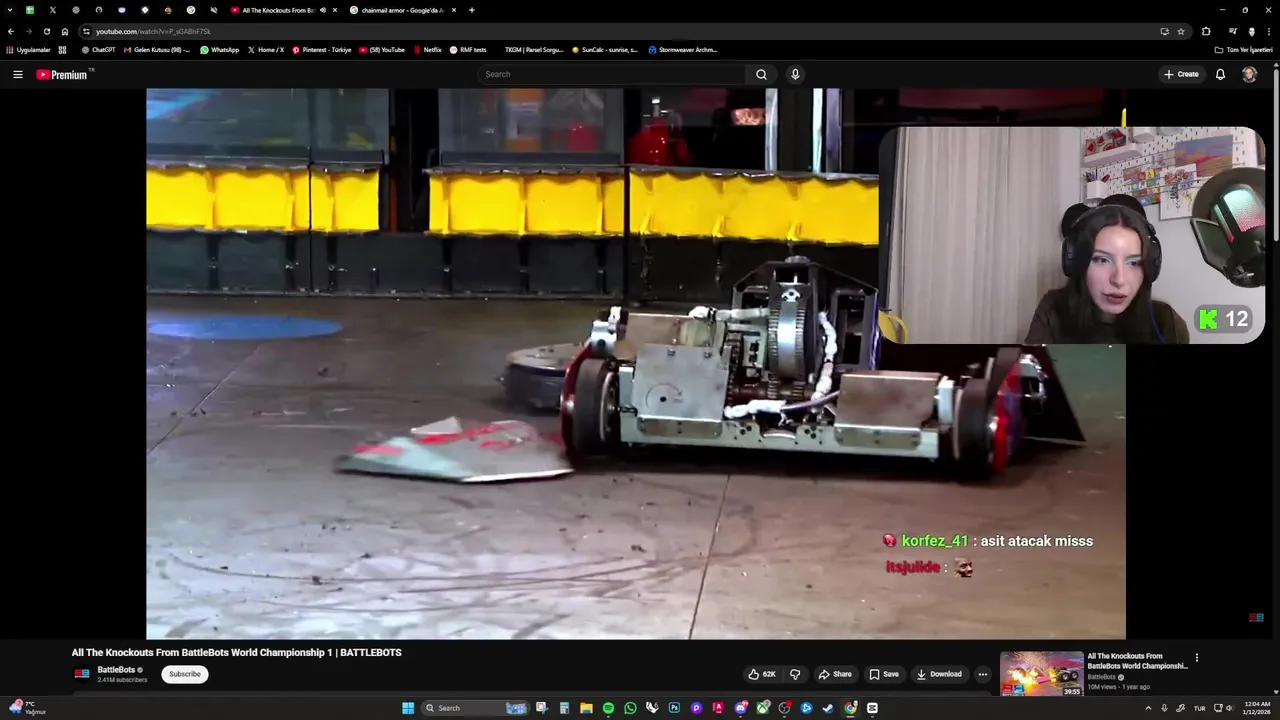The image size is (1280, 720).
Task: Bookmark this page with star icon
Action: point(1181,31)
